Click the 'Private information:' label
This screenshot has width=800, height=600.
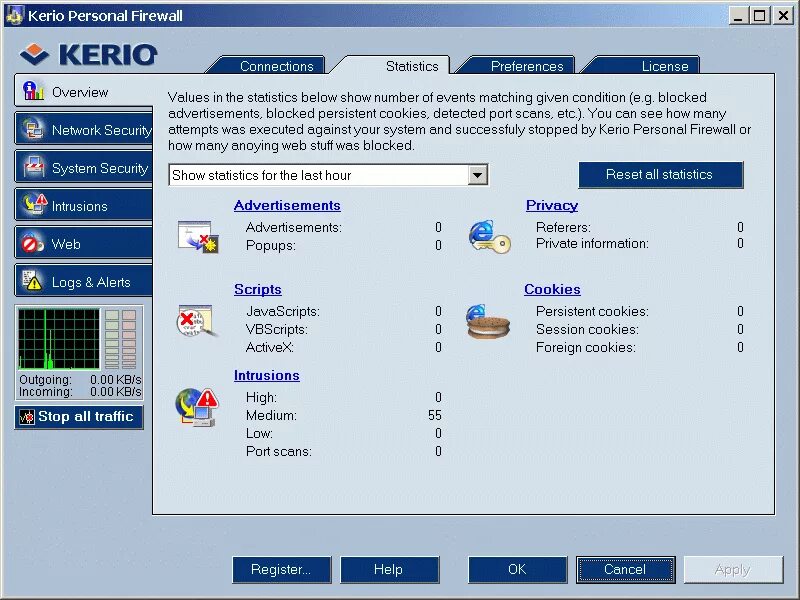click(592, 243)
